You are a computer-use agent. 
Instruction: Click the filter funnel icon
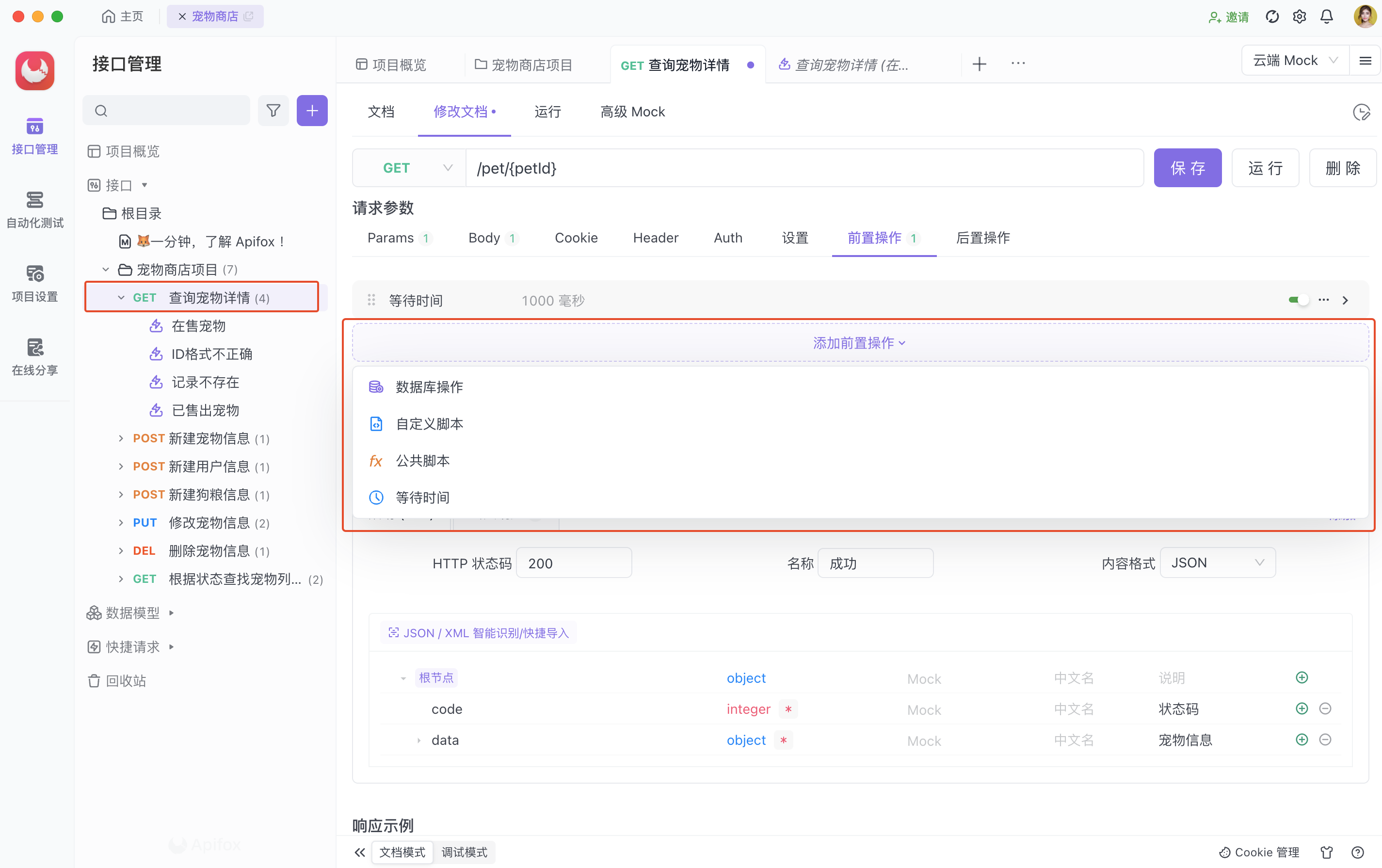273,110
